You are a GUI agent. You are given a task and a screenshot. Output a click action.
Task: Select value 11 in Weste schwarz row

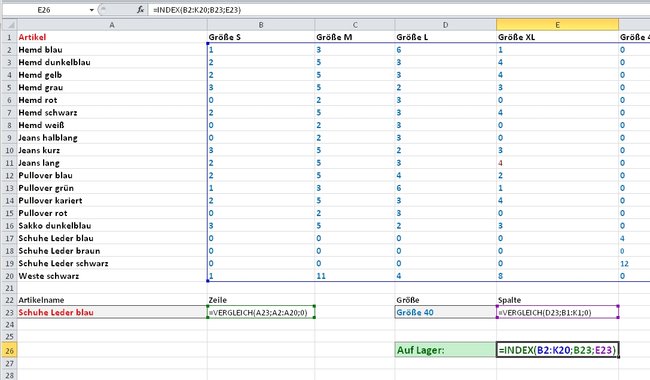click(x=355, y=276)
